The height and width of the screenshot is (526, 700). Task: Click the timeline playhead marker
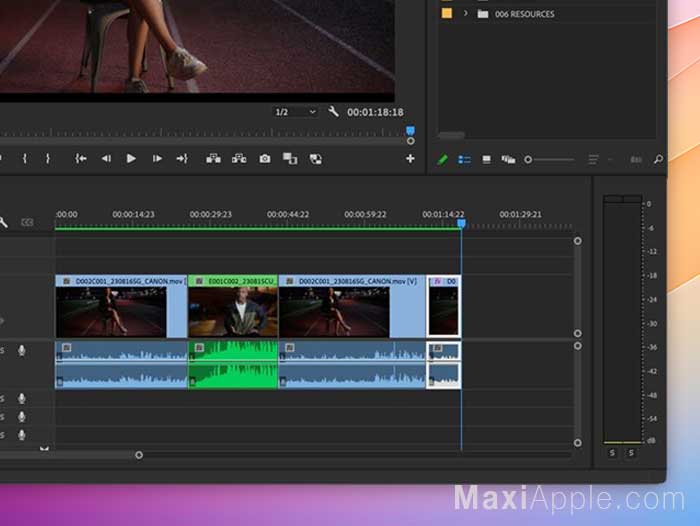(x=462, y=223)
